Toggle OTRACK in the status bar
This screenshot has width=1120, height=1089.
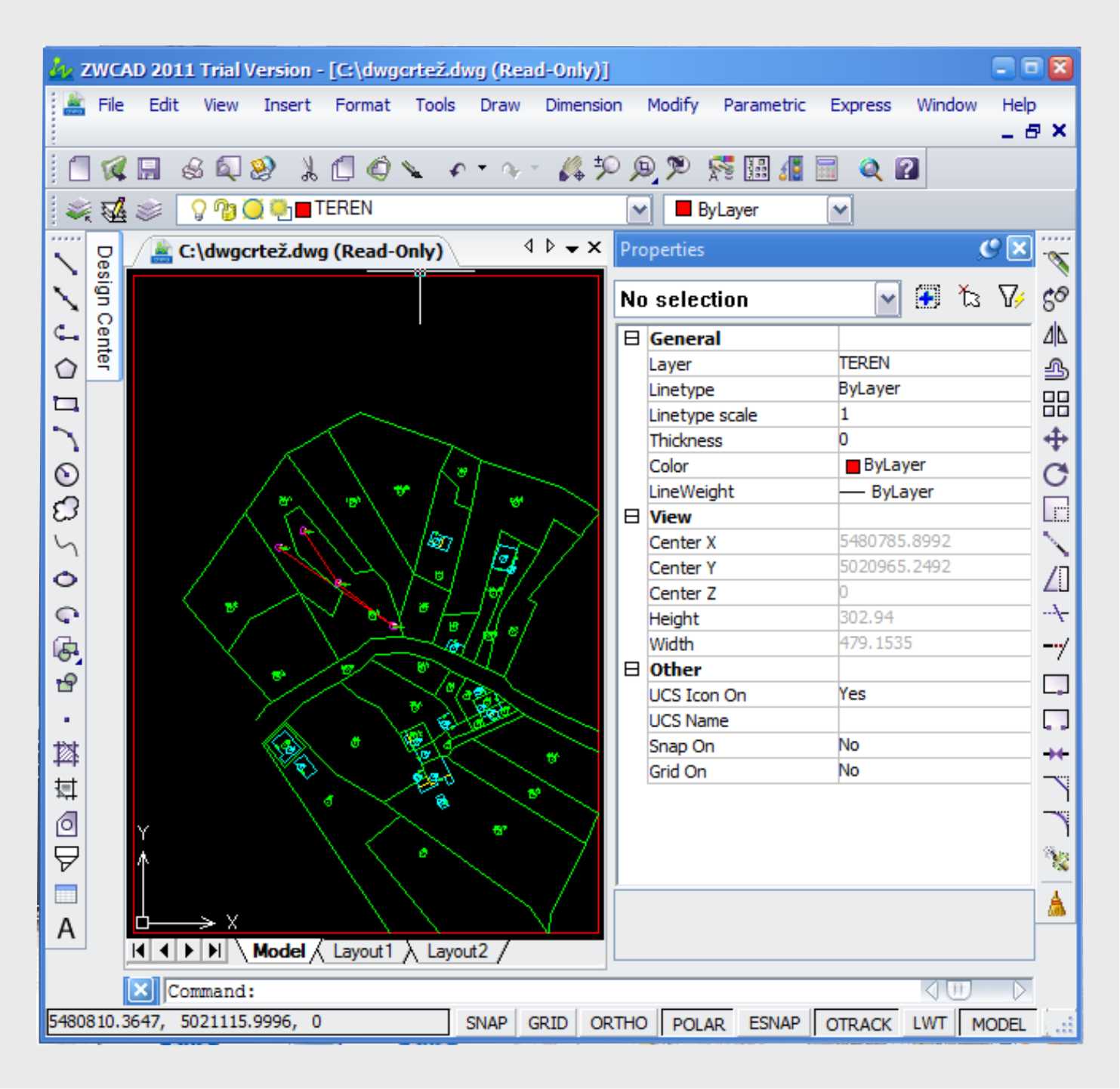(x=858, y=1024)
